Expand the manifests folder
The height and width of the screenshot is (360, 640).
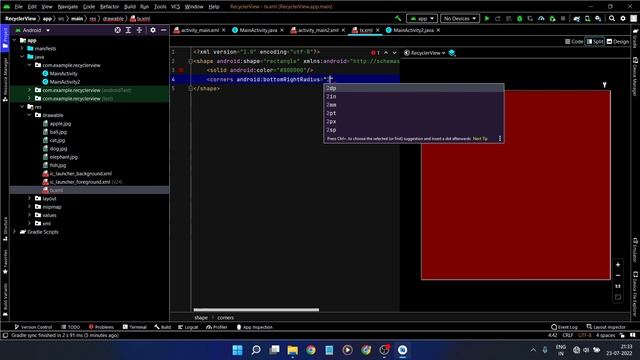click(x=22, y=49)
